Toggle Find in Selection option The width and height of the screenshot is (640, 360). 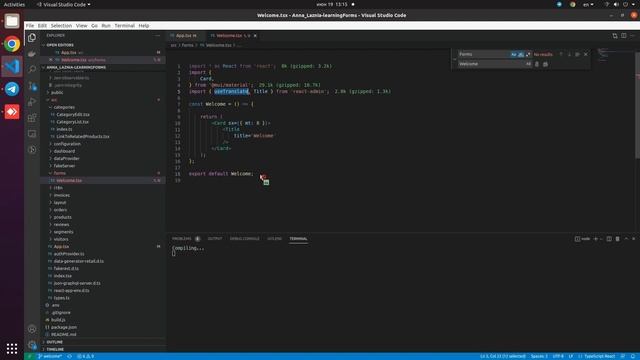(577, 54)
